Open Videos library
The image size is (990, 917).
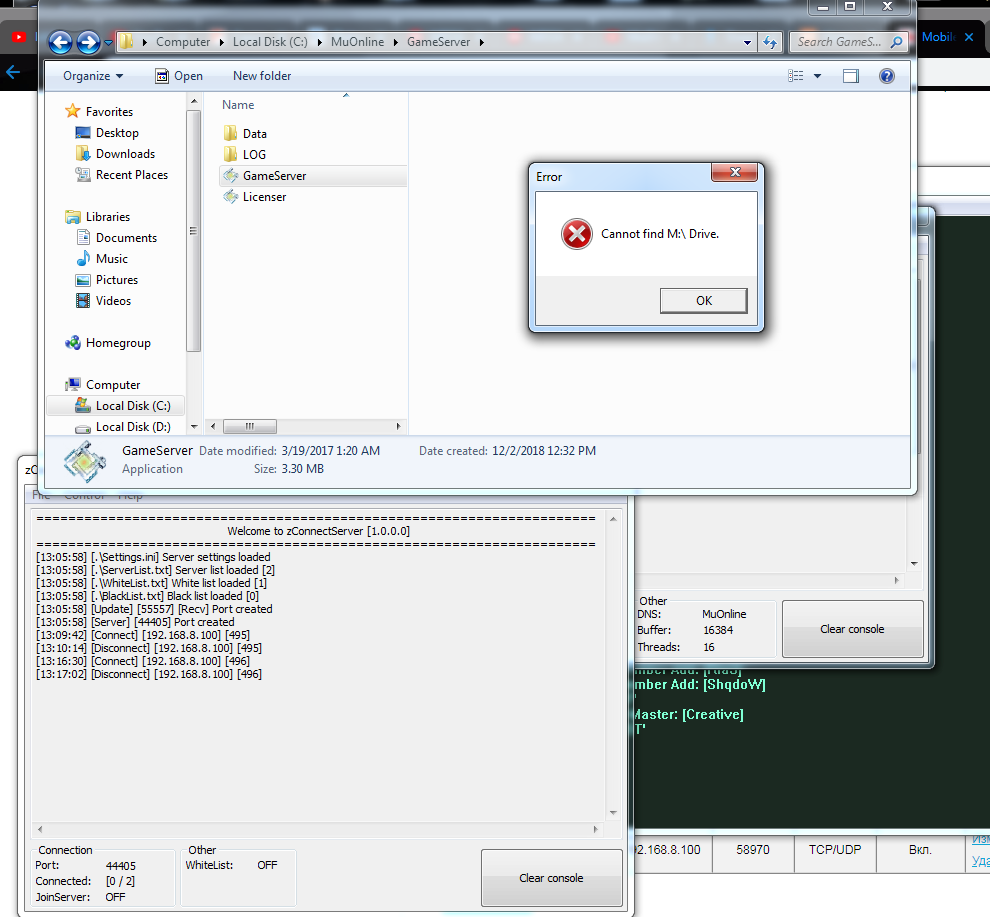pos(103,301)
